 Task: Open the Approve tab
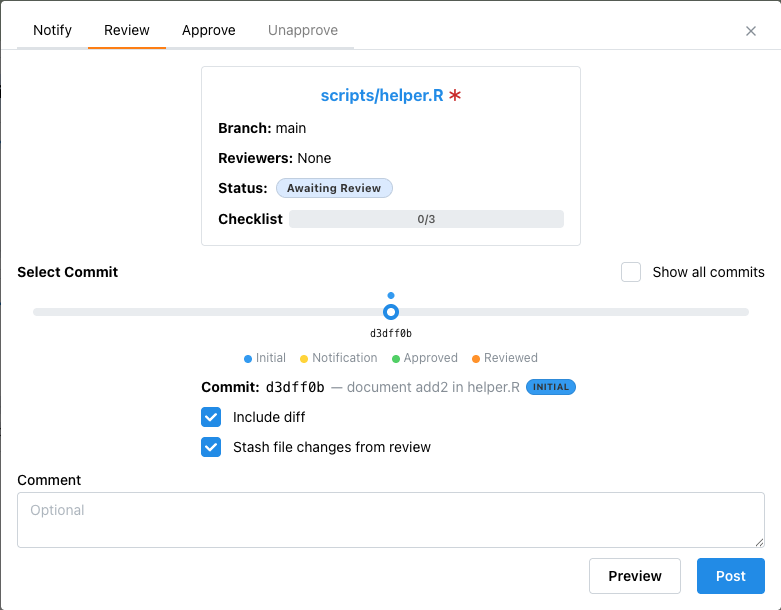pyautogui.click(x=209, y=30)
